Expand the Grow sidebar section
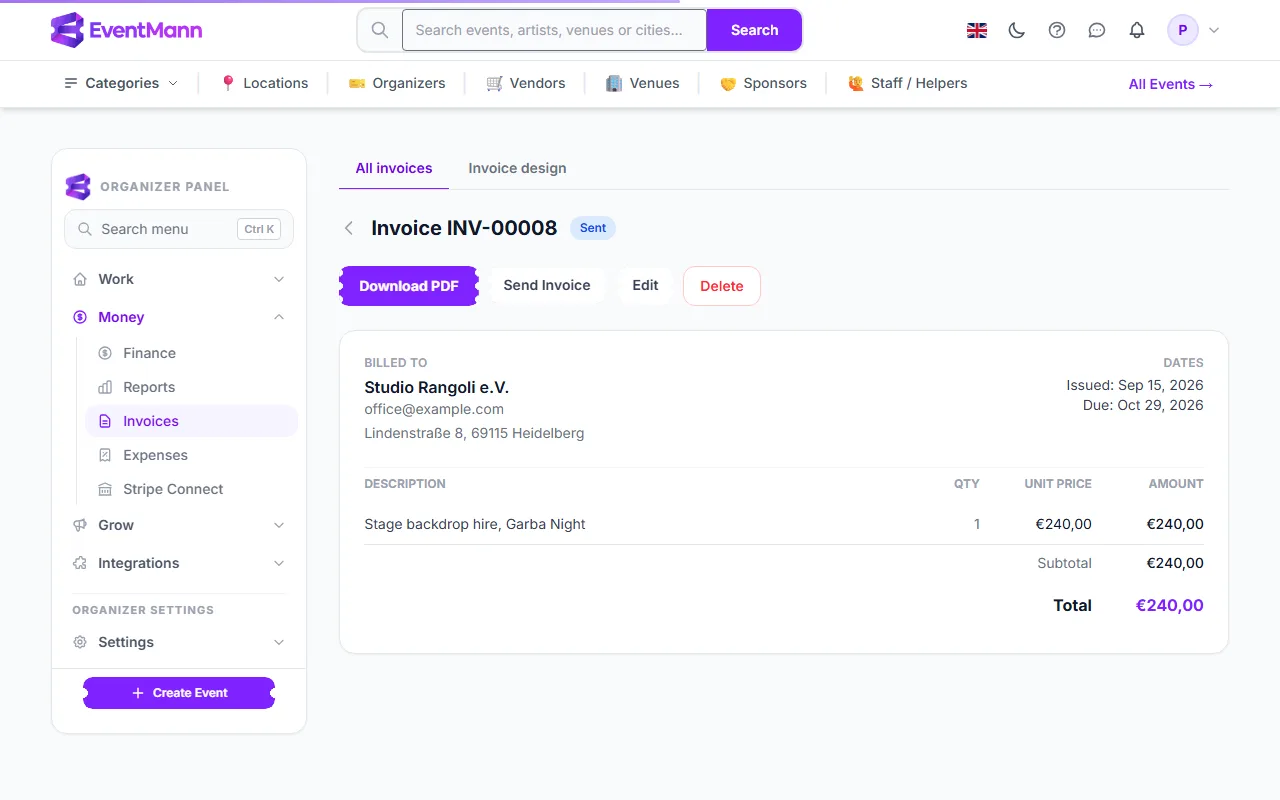The width and height of the screenshot is (1280, 800). click(179, 525)
